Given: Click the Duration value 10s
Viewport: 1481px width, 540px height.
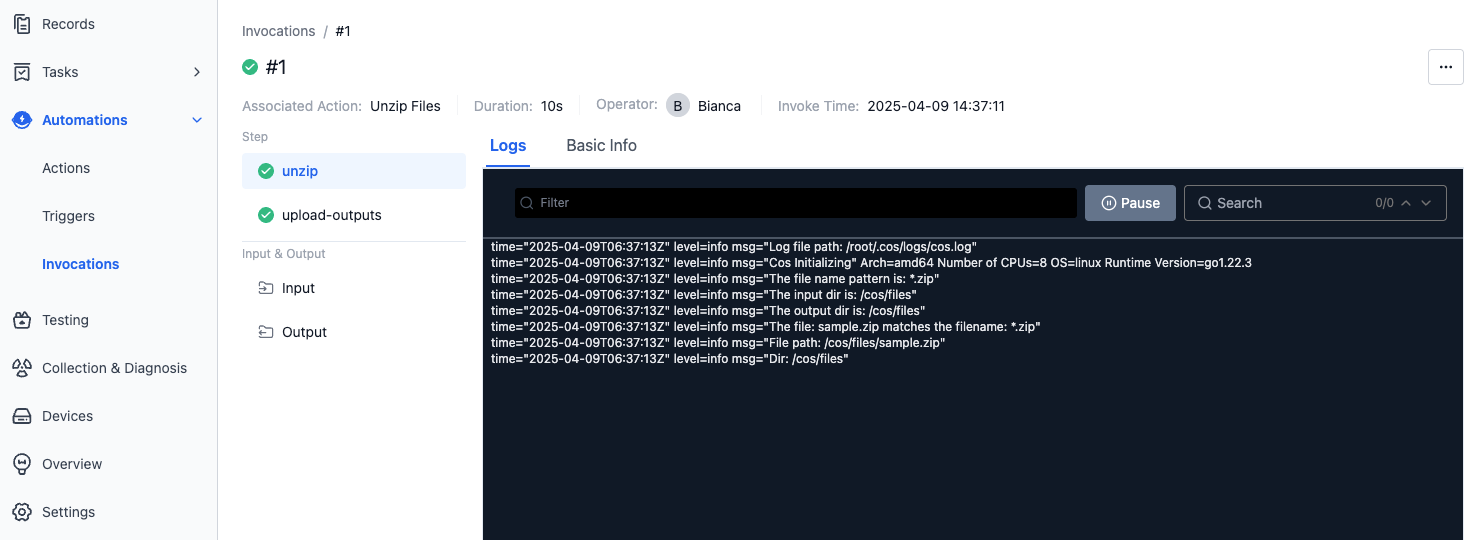Looking at the screenshot, I should click(x=552, y=106).
